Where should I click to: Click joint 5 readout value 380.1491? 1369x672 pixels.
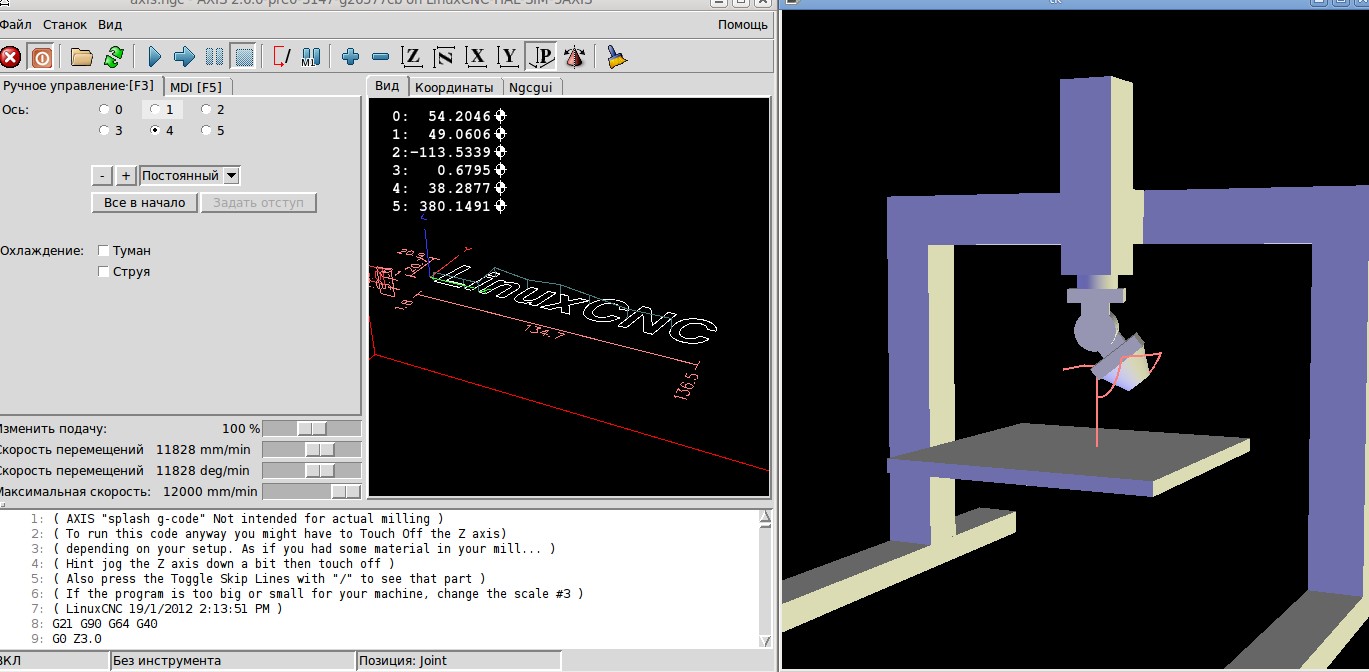(455, 207)
